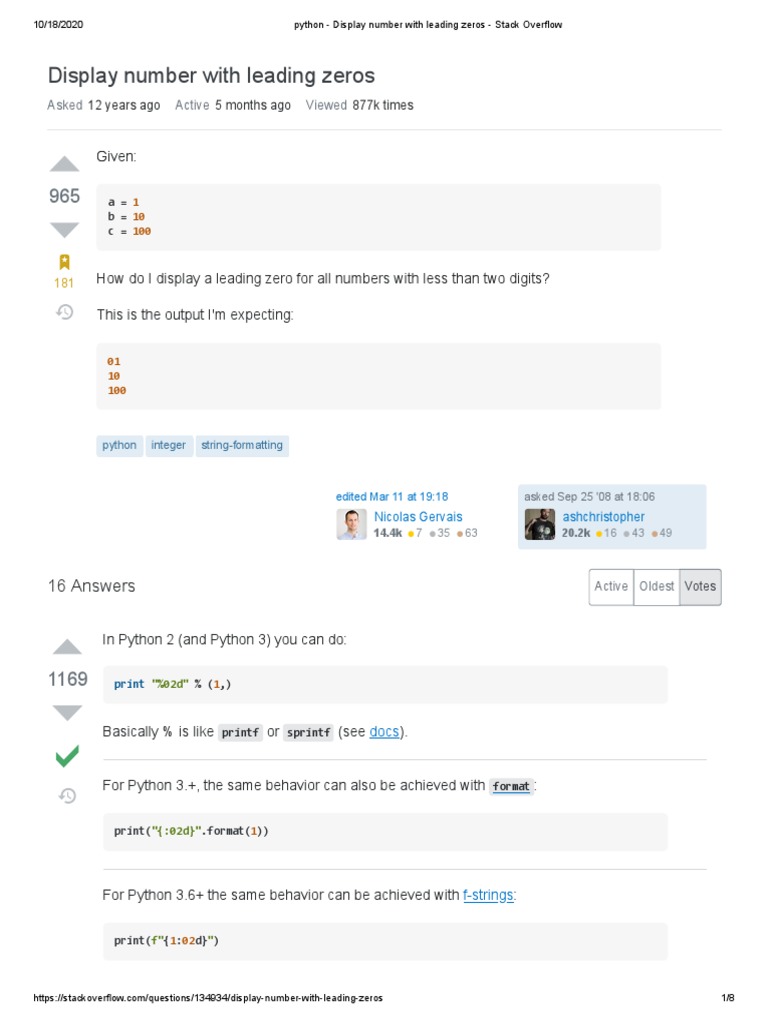Open ashchristopher's user profile link
Screen dimensions: 768x1024
coord(603,517)
